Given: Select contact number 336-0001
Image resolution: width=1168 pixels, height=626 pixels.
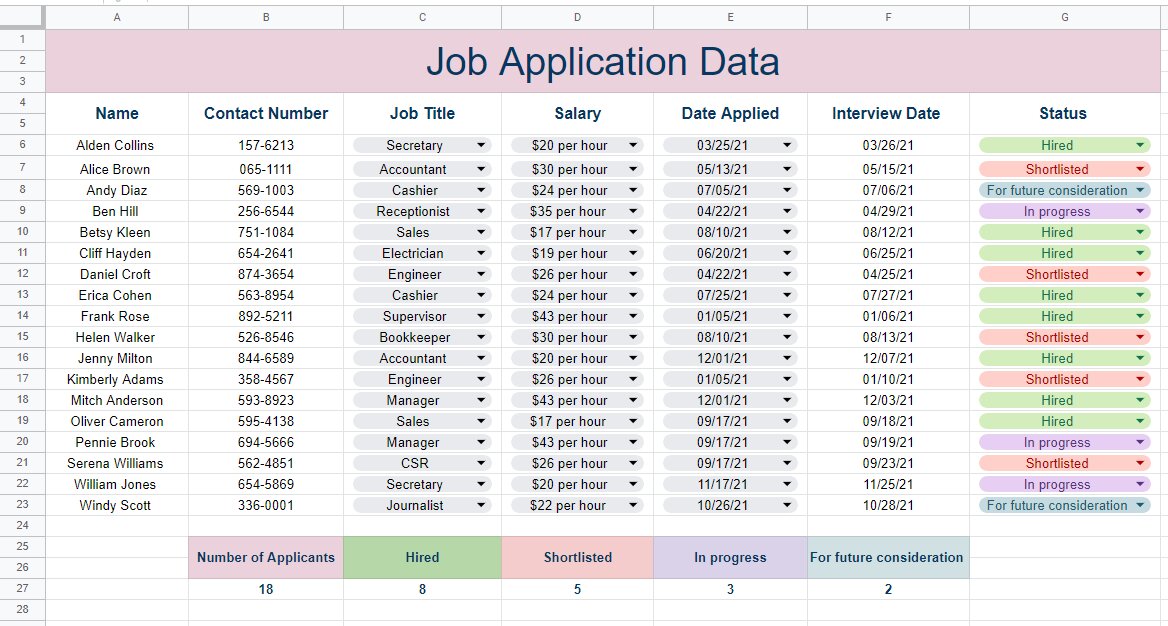Looking at the screenshot, I should click(266, 505).
